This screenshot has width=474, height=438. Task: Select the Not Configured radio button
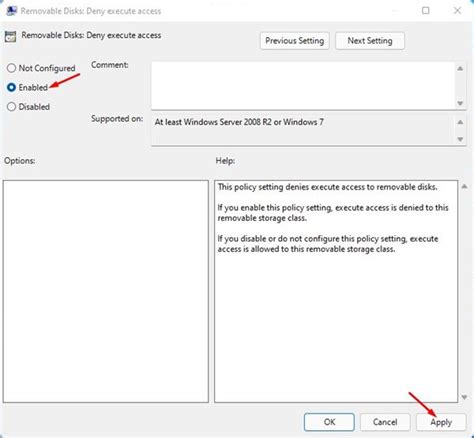11,68
